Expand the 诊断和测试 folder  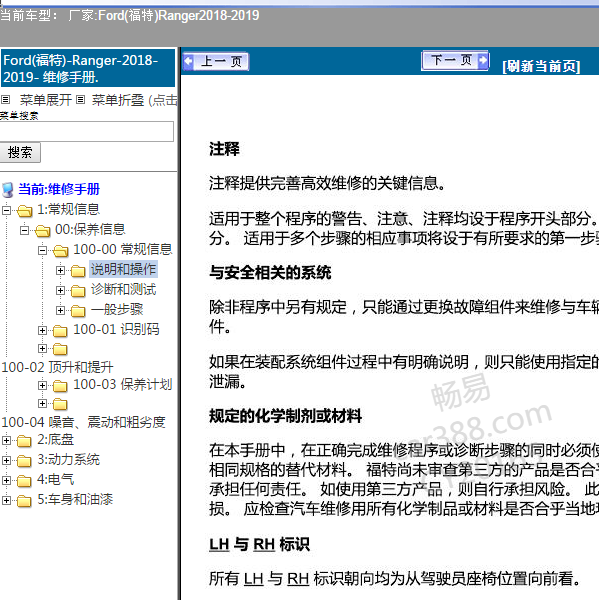point(60,290)
